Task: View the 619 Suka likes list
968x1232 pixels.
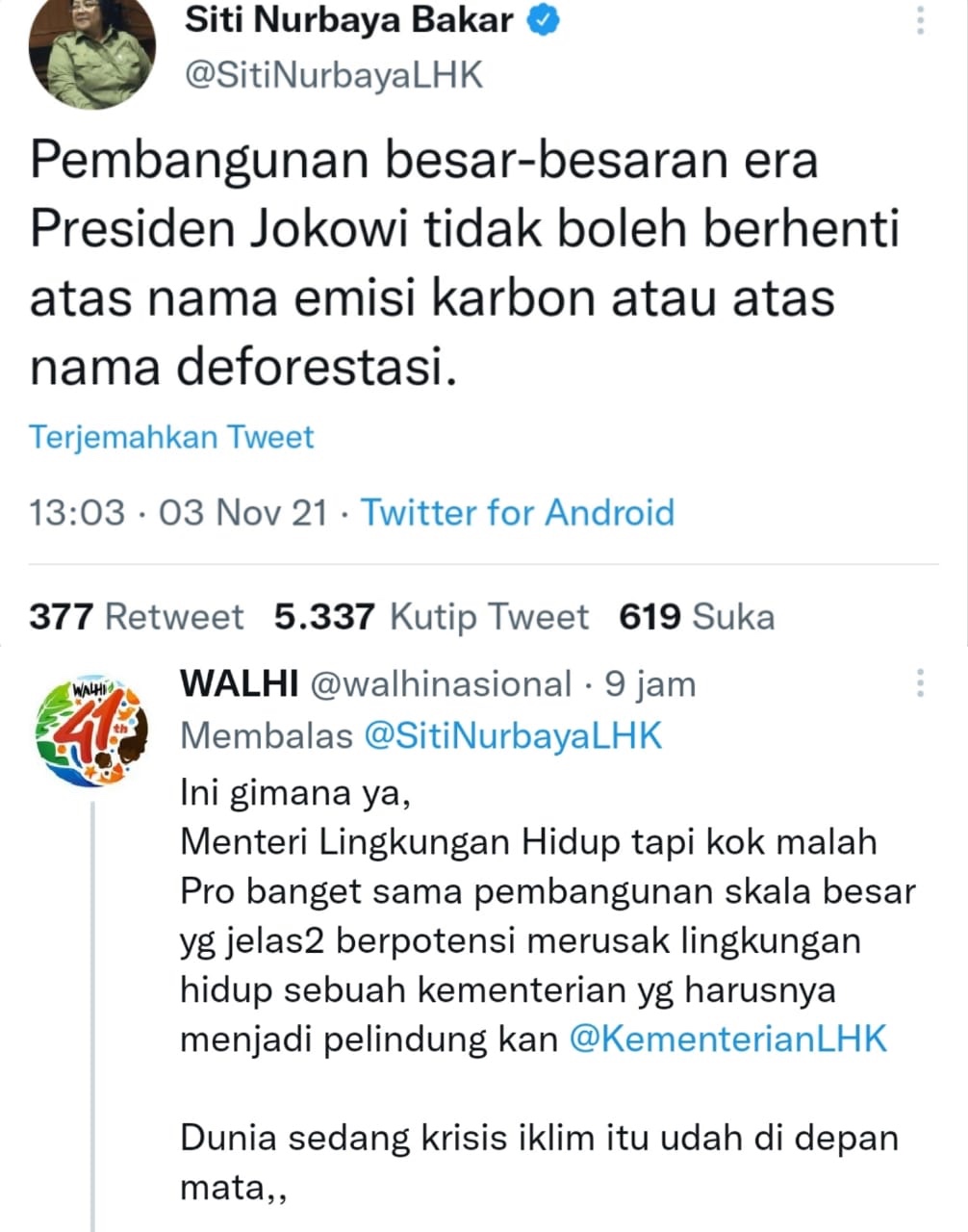Action: point(697,616)
